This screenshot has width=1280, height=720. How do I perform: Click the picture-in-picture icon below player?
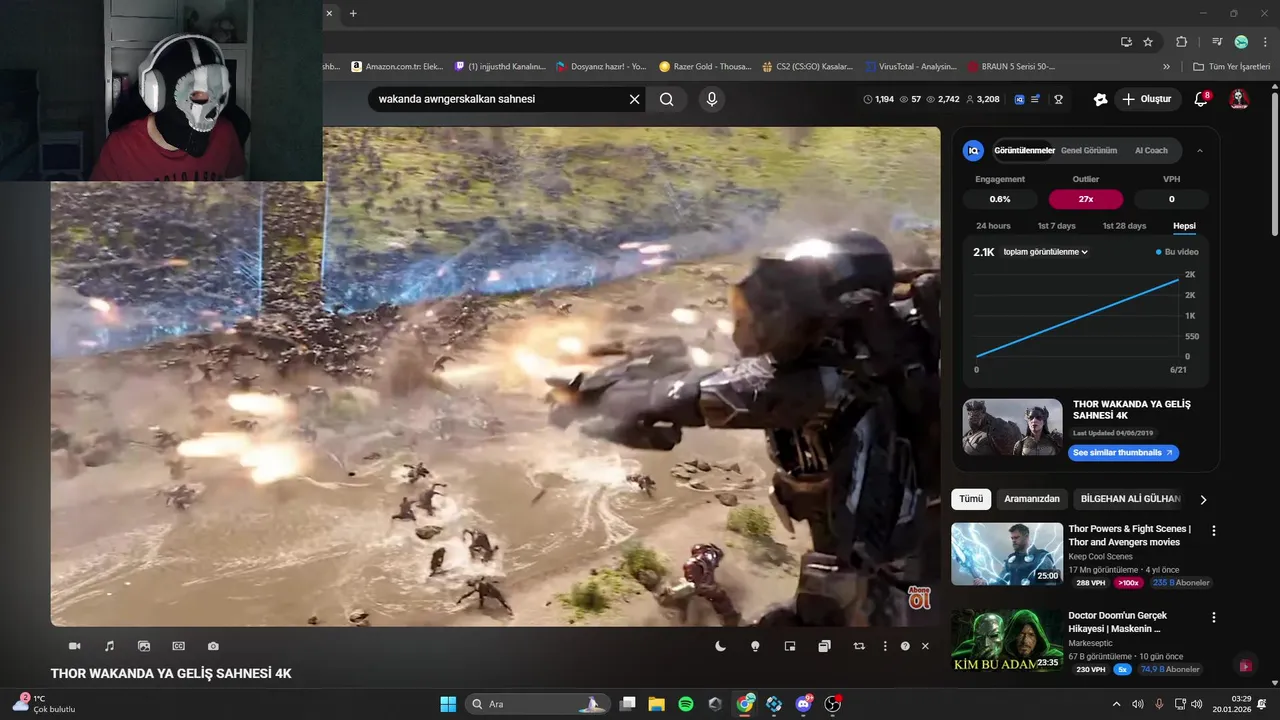click(790, 646)
